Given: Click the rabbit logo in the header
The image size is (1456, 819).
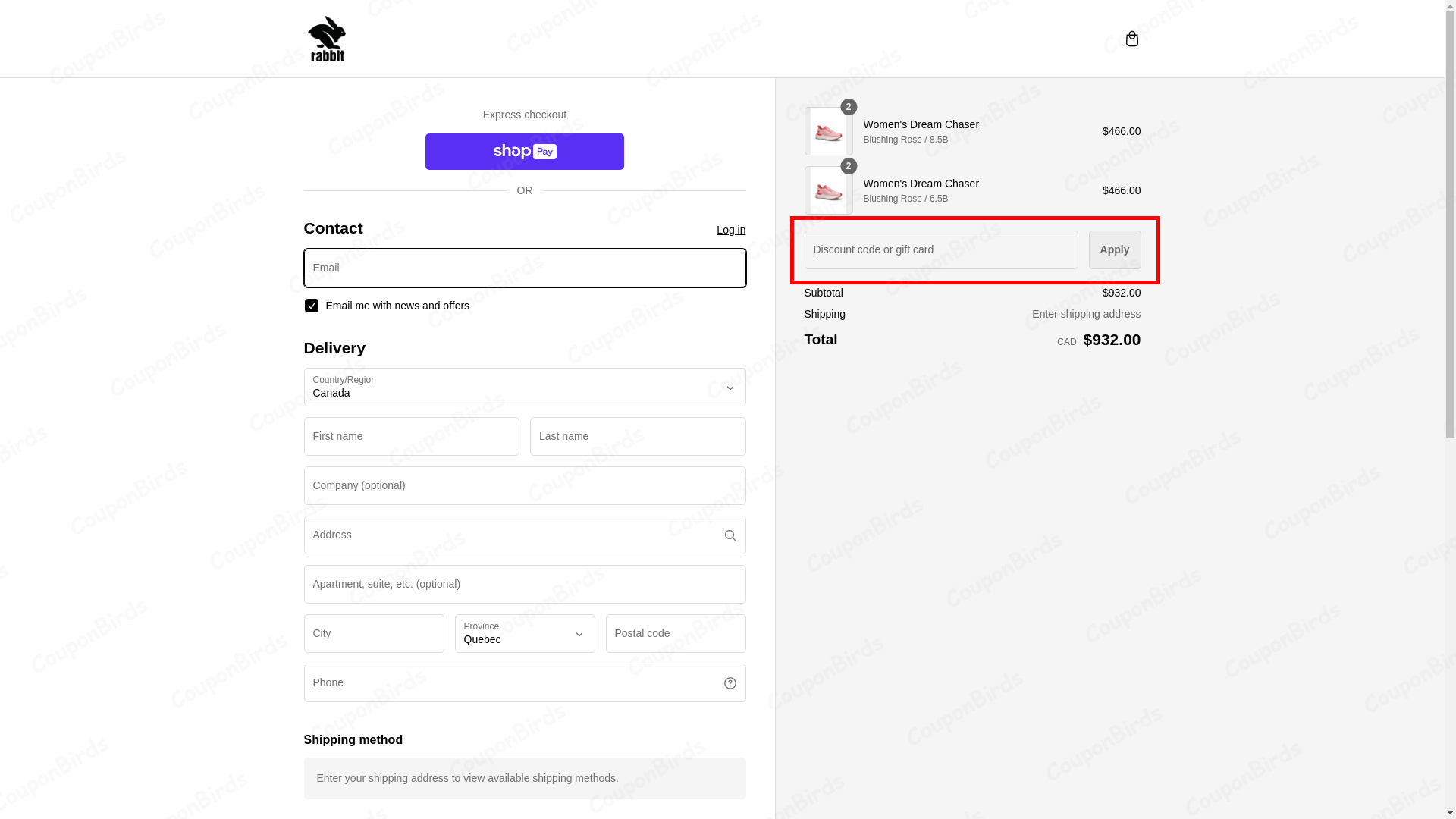Looking at the screenshot, I should point(327,39).
